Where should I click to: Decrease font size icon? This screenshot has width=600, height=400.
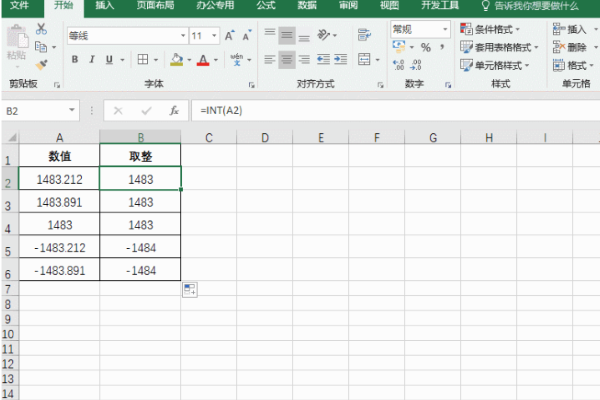click(x=247, y=36)
